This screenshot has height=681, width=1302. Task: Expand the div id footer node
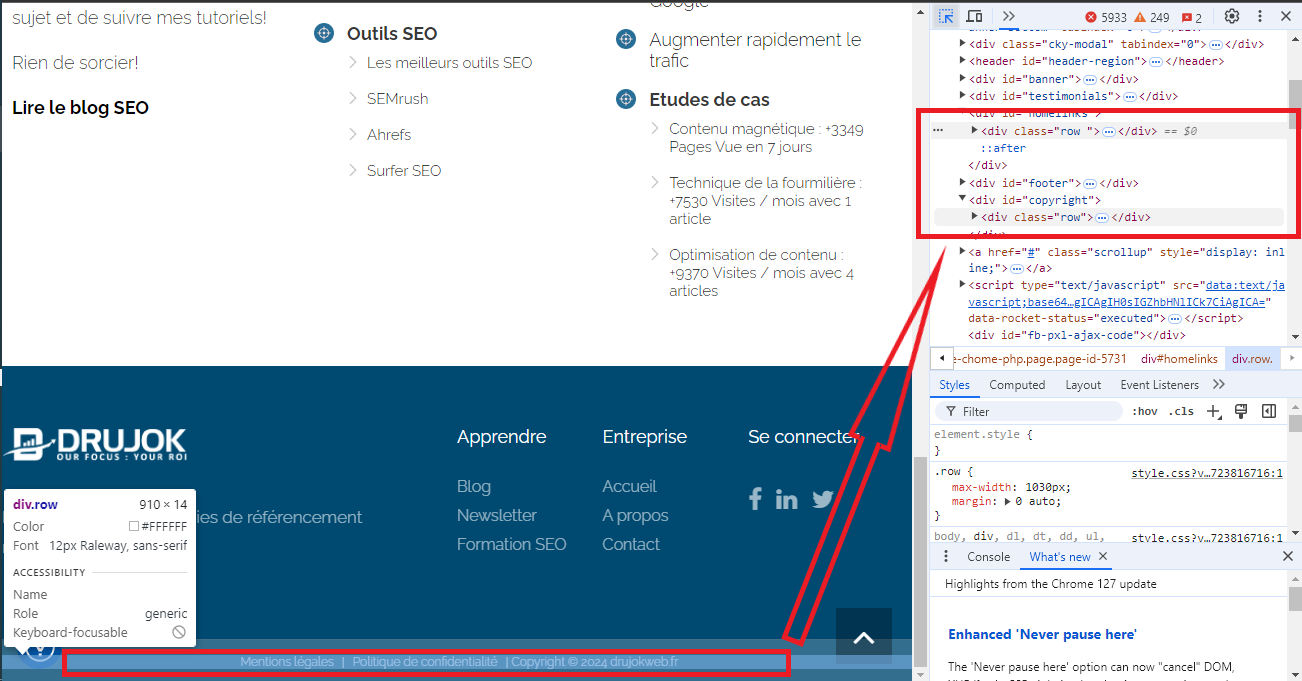963,183
